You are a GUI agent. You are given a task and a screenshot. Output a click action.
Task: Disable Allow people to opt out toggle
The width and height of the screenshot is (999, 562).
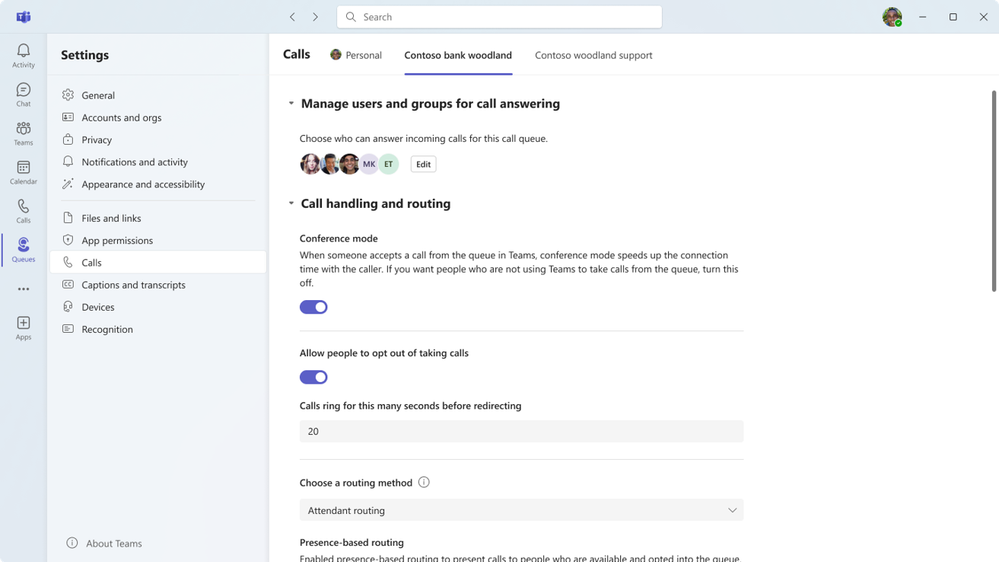click(x=313, y=377)
